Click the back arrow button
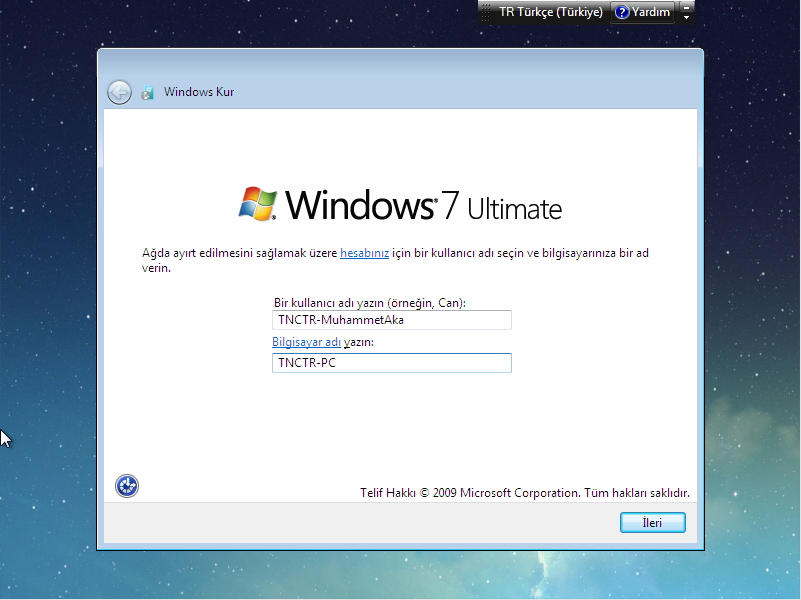This screenshot has height=600, width=801. [x=119, y=92]
